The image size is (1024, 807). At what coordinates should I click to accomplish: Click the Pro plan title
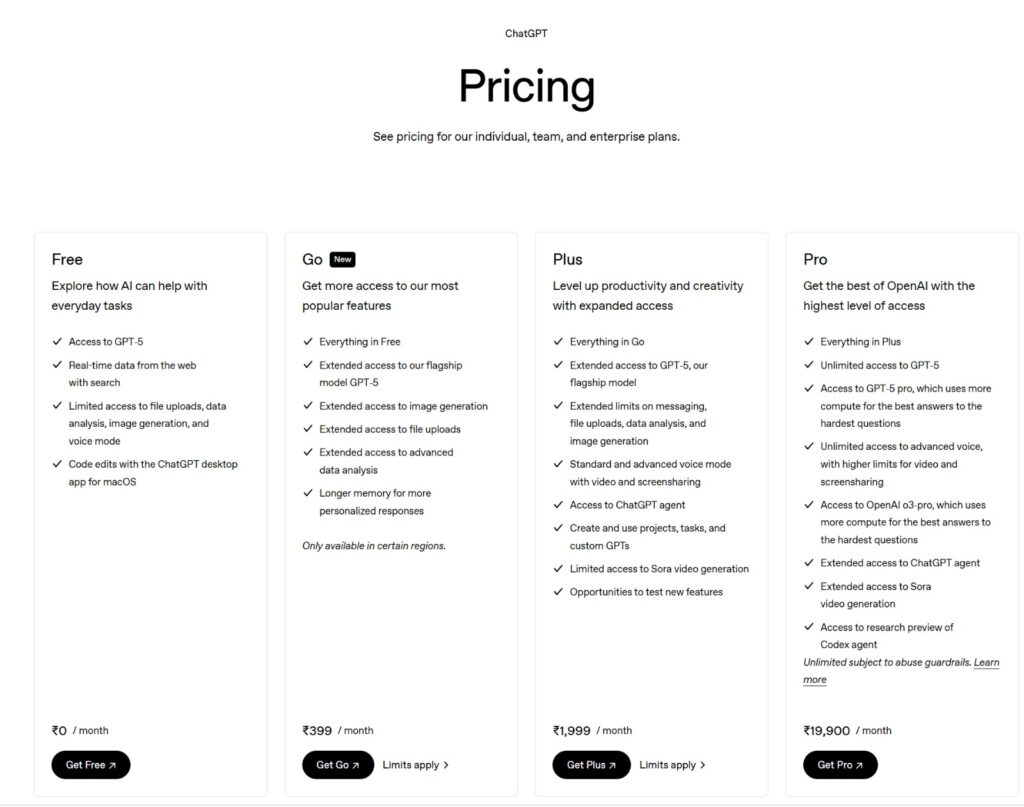pyautogui.click(x=815, y=259)
